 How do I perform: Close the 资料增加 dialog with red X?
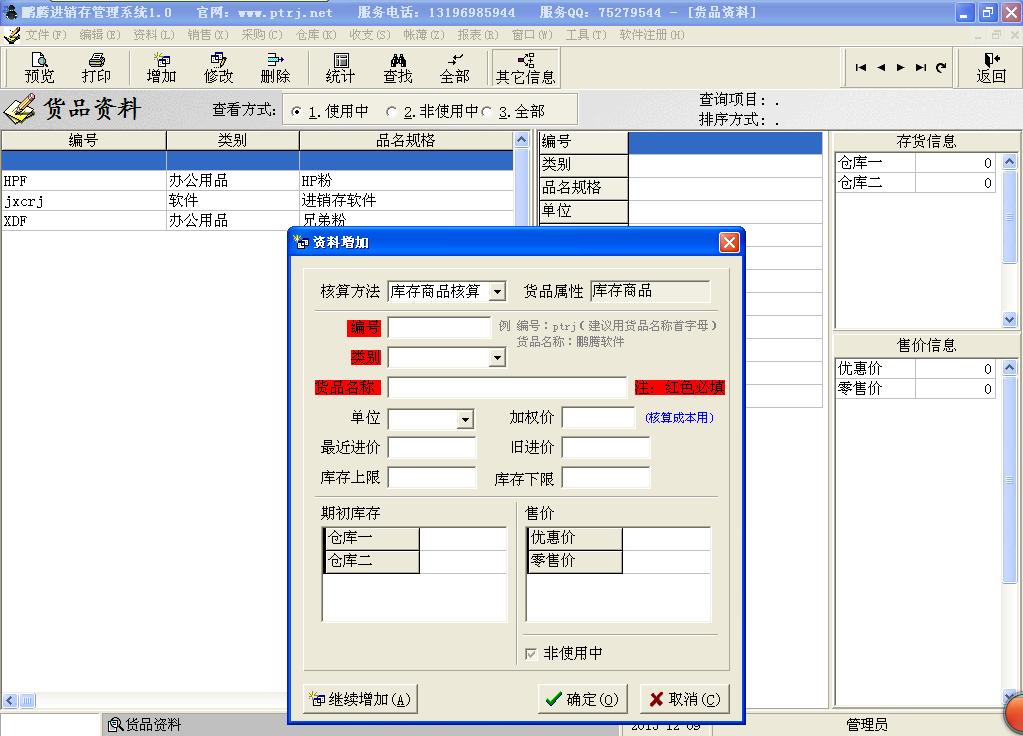click(x=729, y=243)
